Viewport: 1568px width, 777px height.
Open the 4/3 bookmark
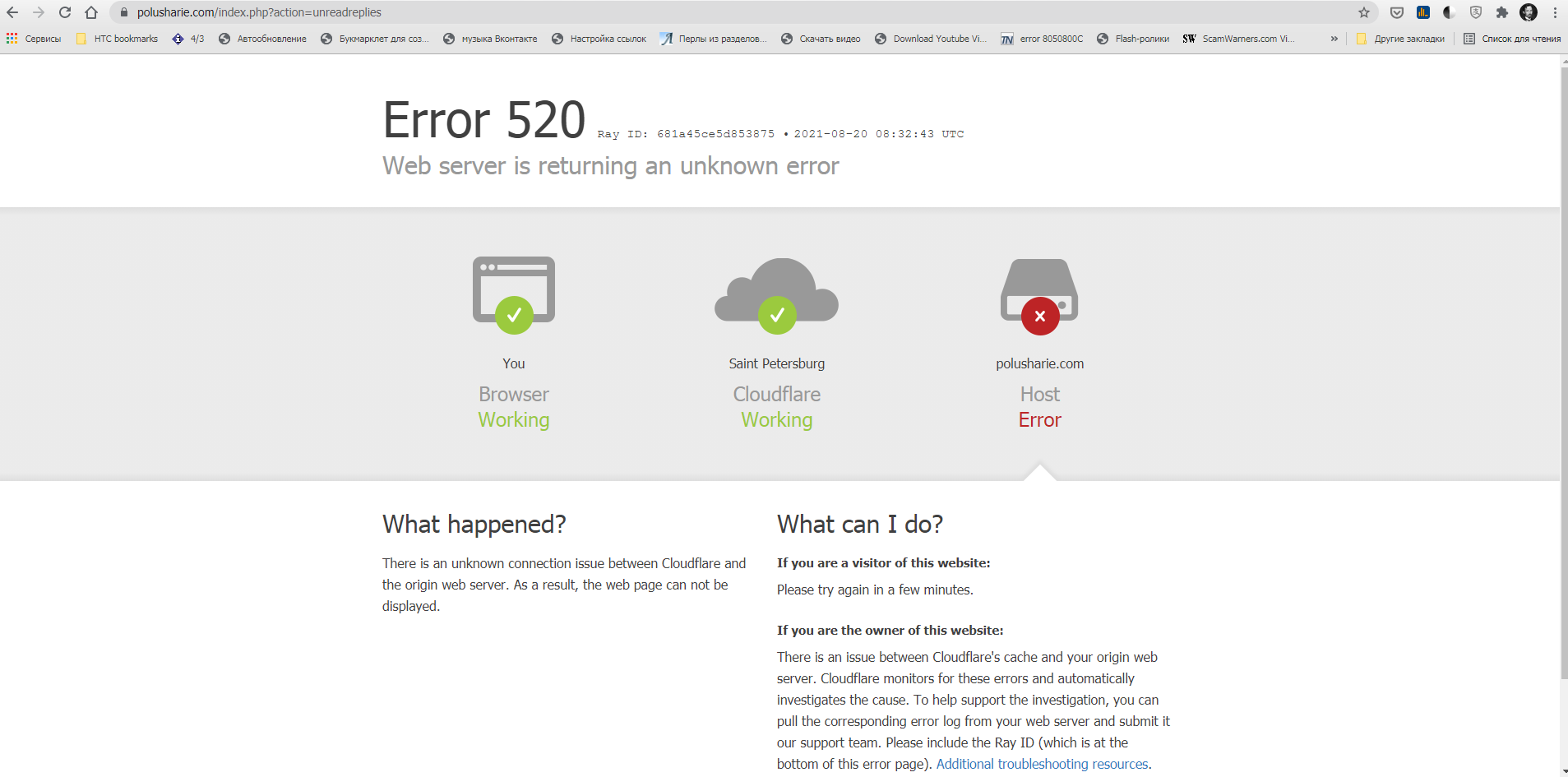pyautogui.click(x=188, y=39)
